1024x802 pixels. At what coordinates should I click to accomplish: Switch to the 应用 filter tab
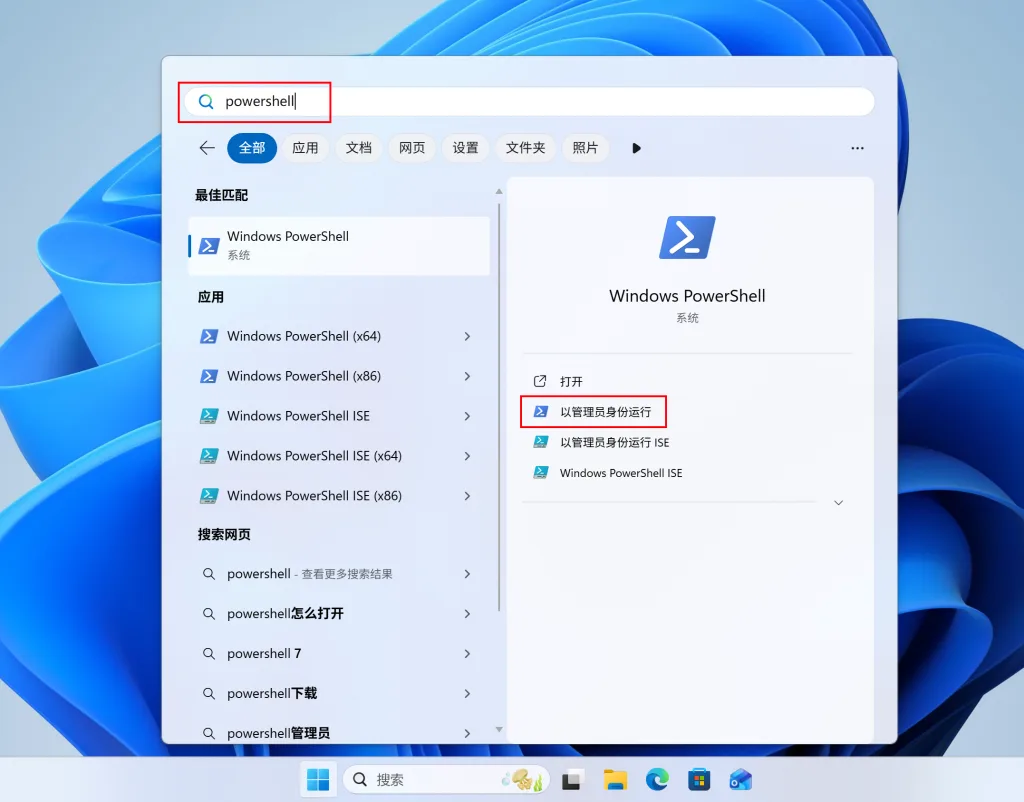[x=305, y=148]
